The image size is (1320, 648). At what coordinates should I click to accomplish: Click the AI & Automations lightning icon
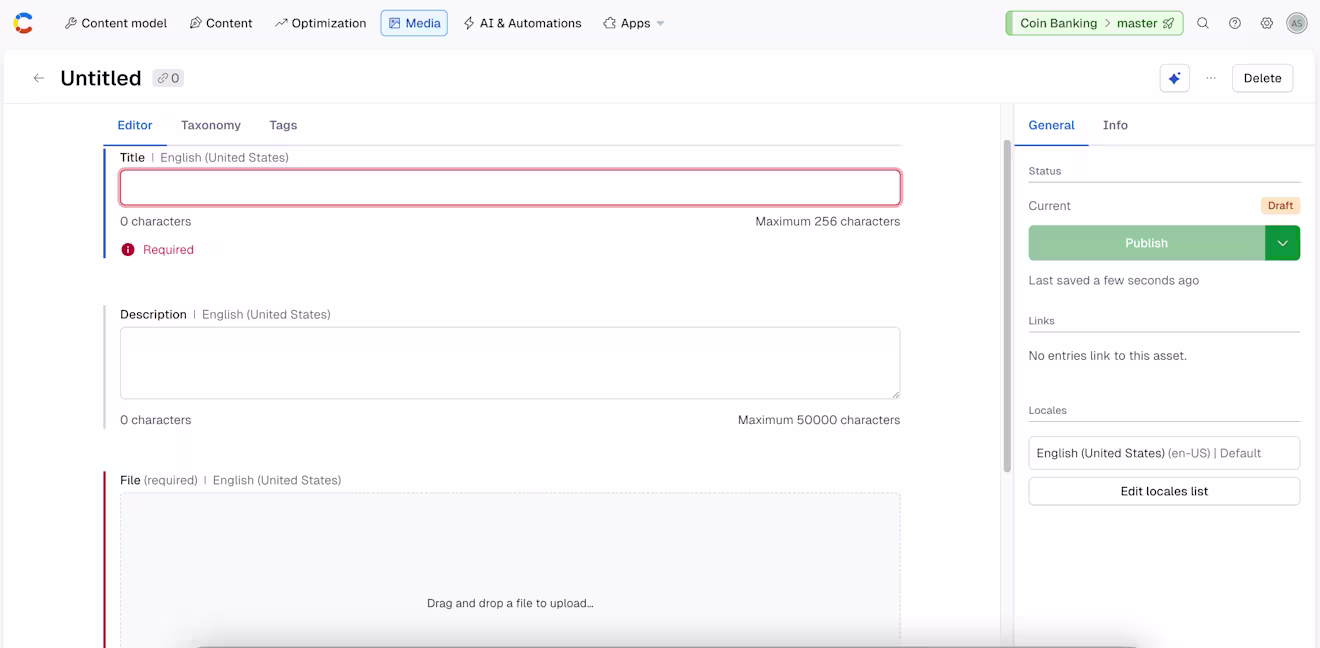469,23
